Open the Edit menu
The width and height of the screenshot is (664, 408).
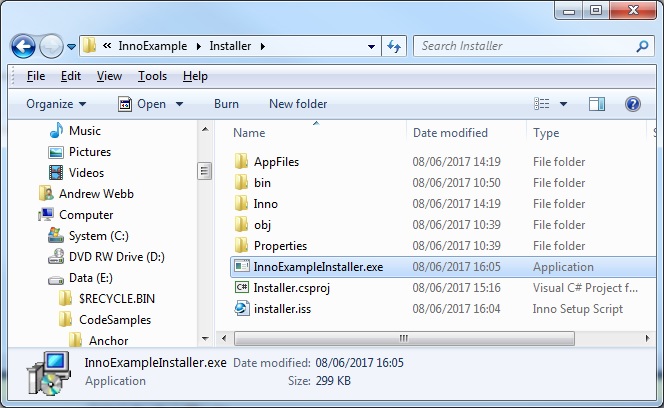[71, 76]
